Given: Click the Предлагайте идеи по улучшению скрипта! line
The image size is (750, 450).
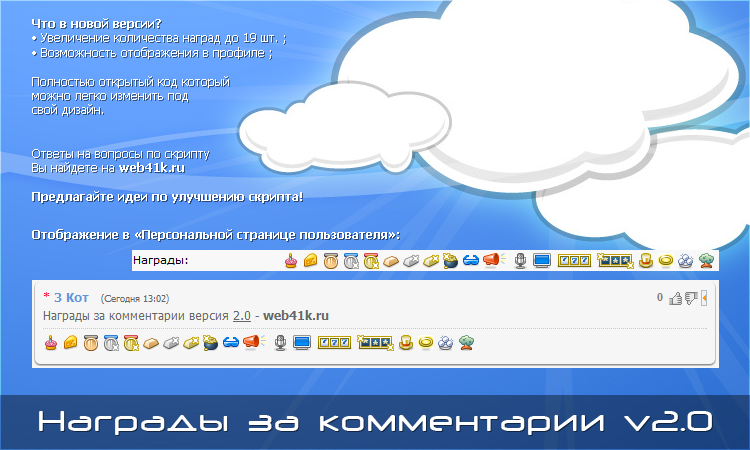Looking at the screenshot, I should (x=167, y=197).
